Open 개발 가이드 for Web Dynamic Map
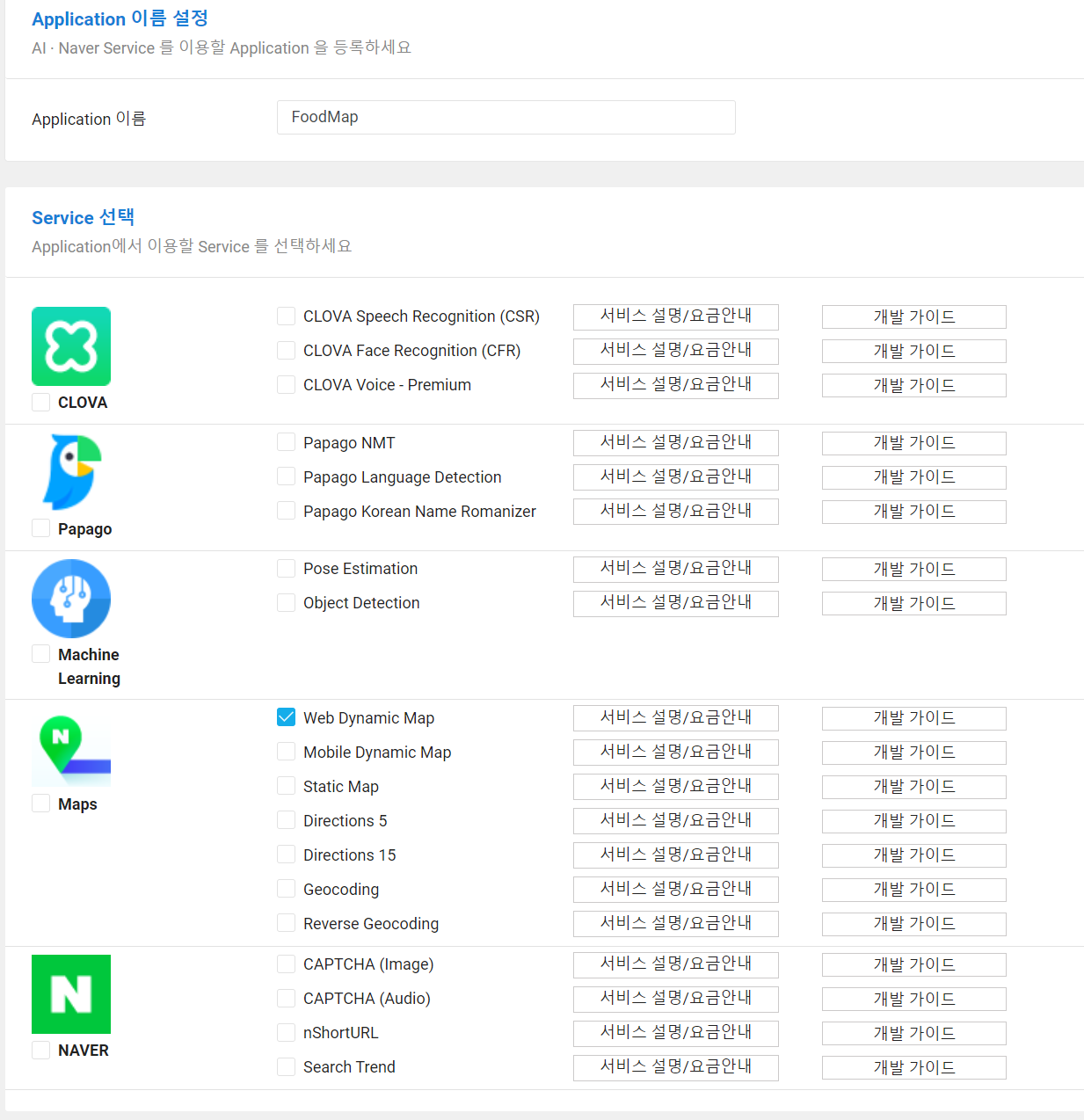This screenshot has width=1084, height=1120. [x=914, y=718]
